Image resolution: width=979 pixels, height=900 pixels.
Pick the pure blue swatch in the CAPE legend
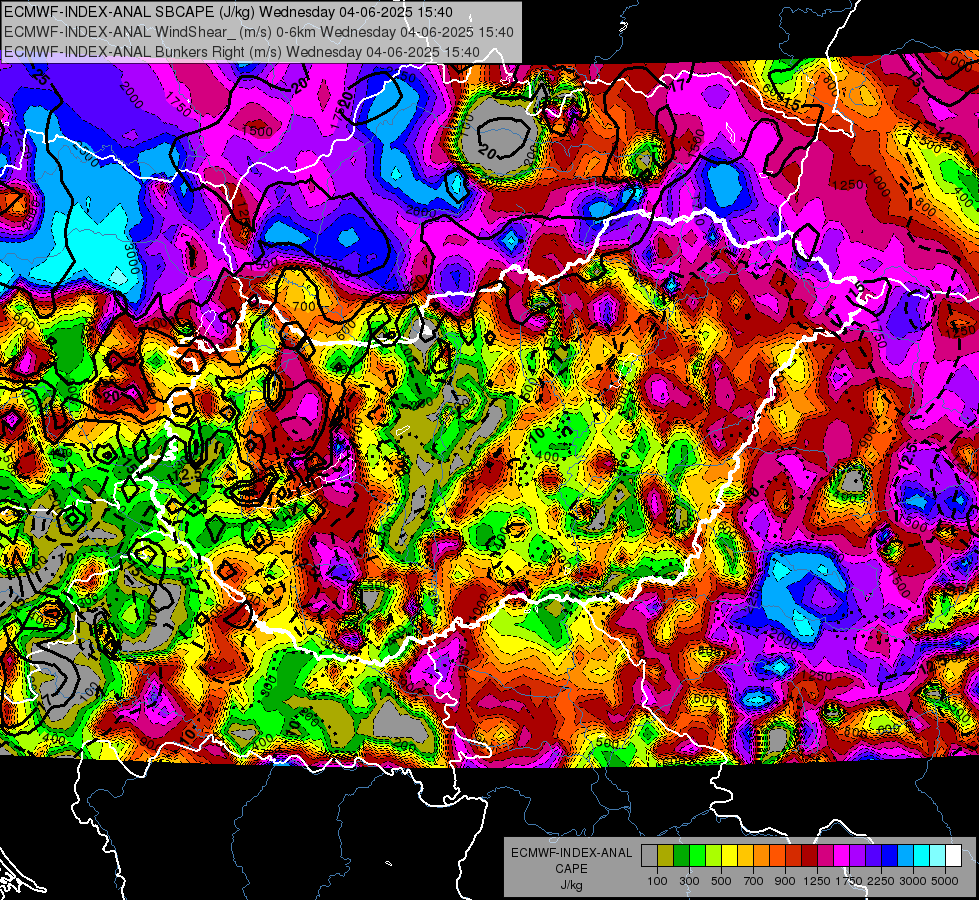click(x=890, y=855)
